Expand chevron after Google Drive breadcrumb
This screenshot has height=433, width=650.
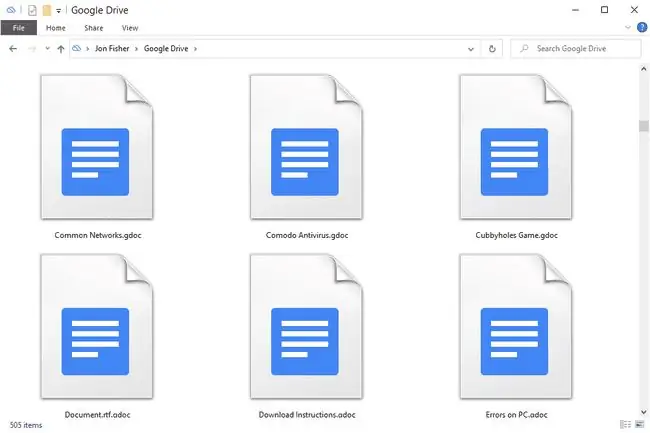195,49
